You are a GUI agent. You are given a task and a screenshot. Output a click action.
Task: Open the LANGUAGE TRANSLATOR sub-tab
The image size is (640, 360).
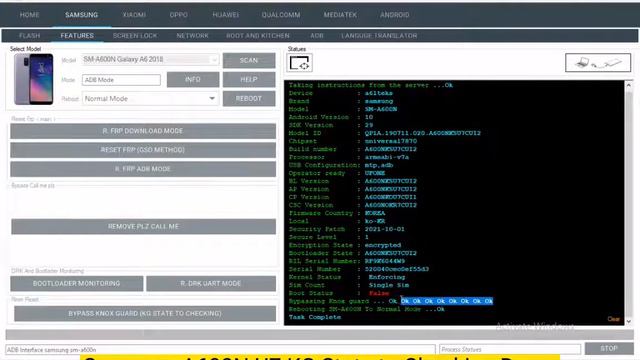coord(379,36)
